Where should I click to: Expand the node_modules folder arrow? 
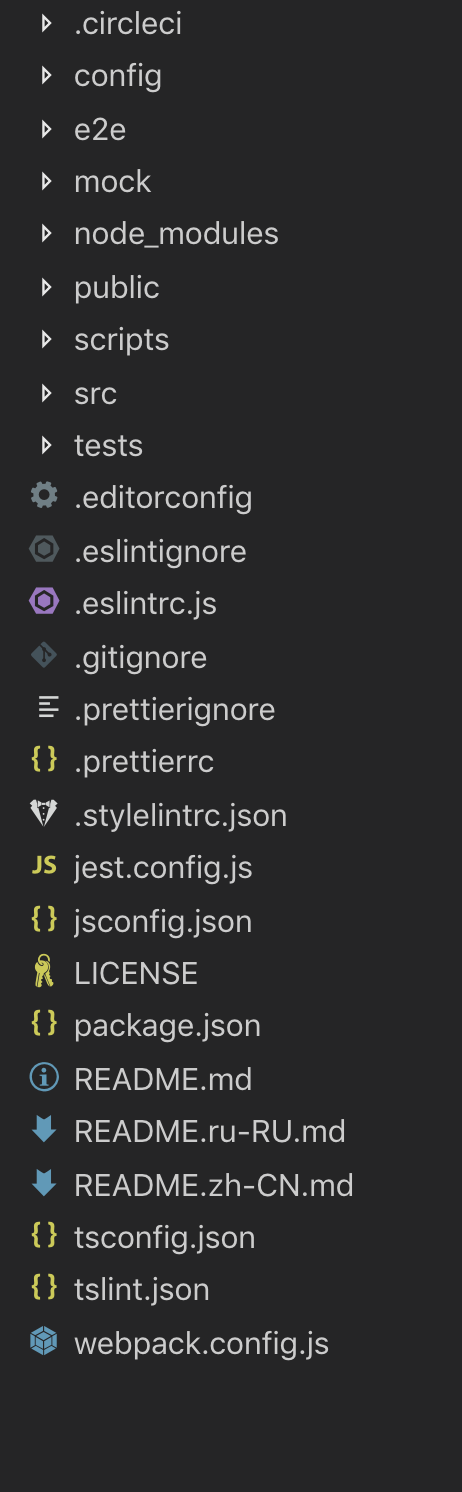point(46,234)
